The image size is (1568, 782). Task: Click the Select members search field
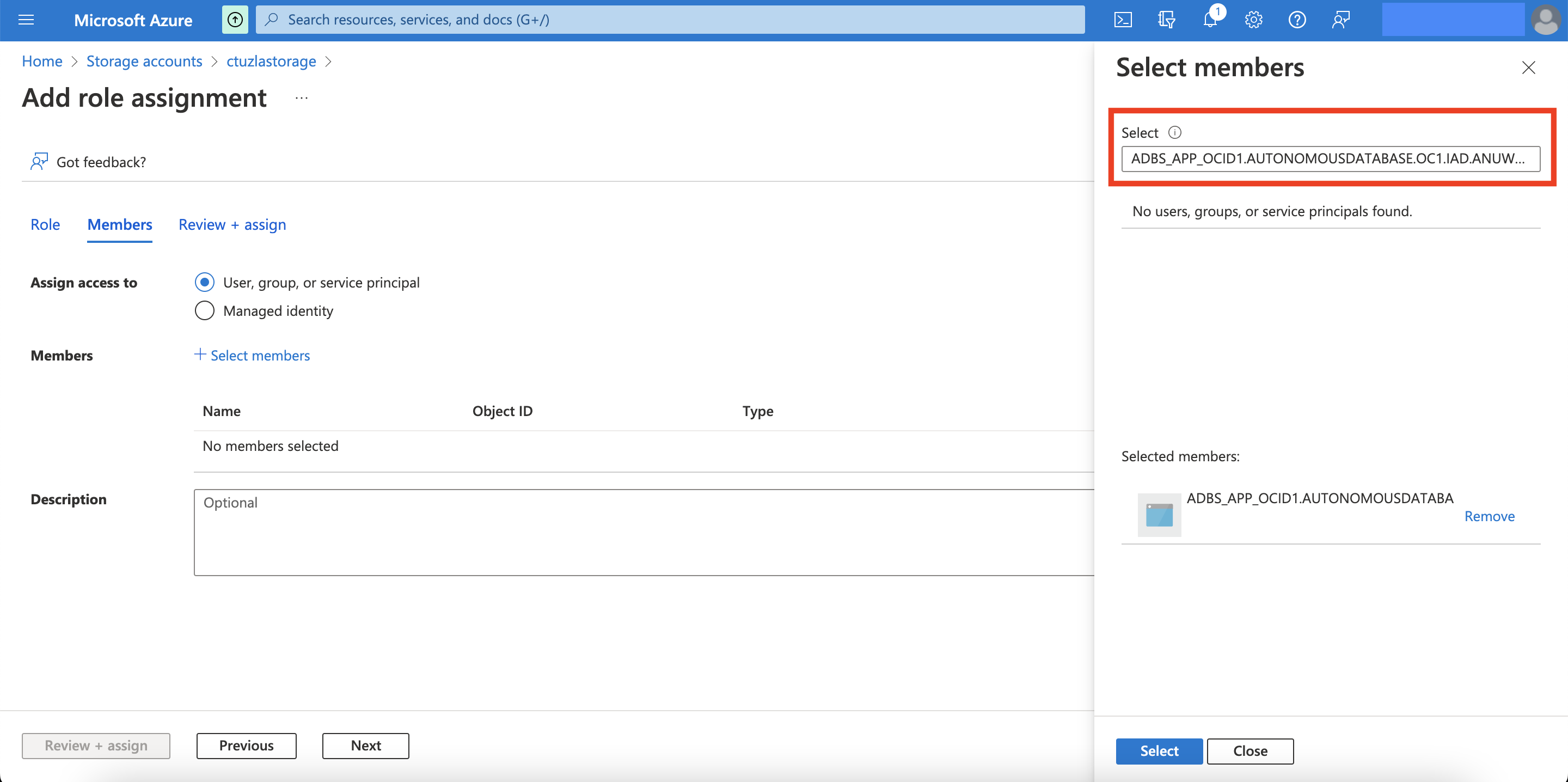click(1330, 158)
